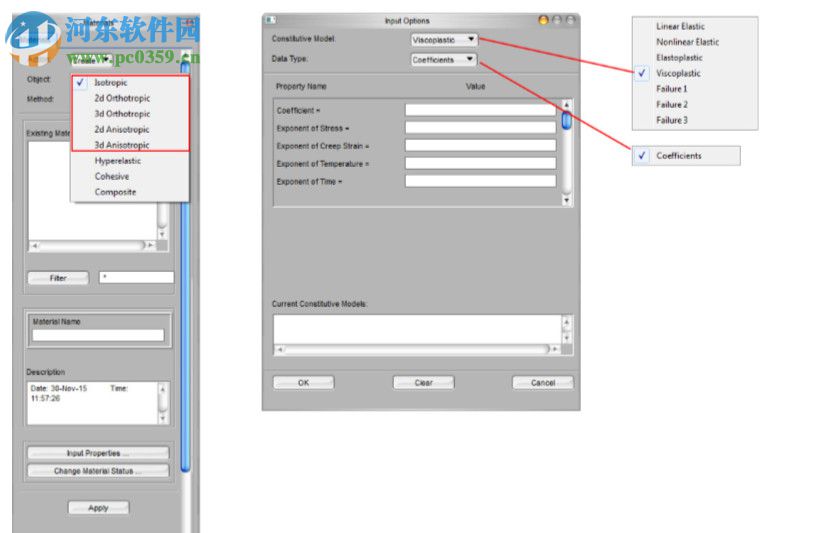Click OK in Input Options dialog
Screen dimensions: 830x533
pyautogui.click(x=303, y=382)
